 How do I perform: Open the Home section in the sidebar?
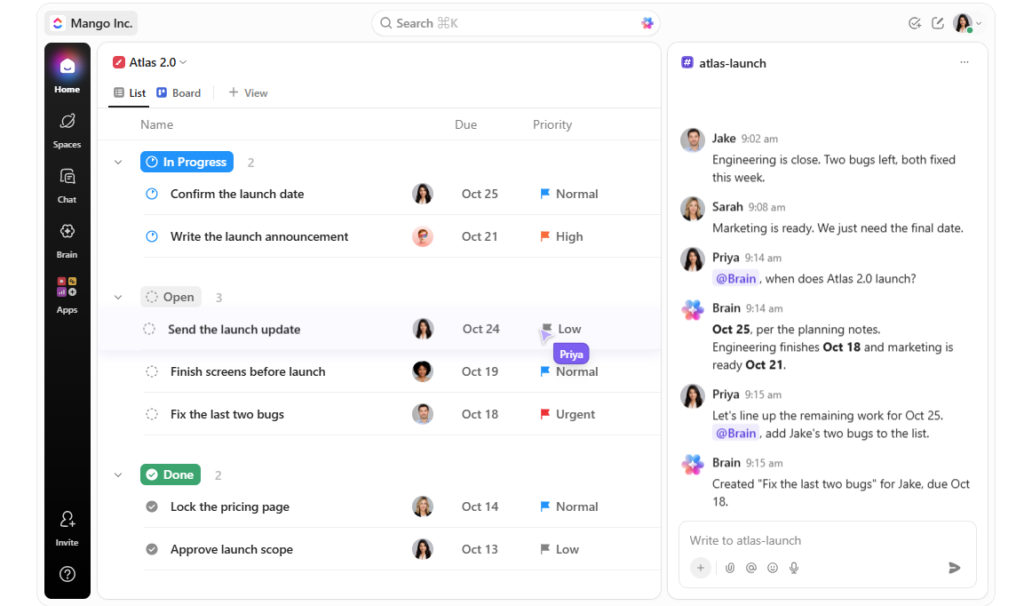(67, 74)
